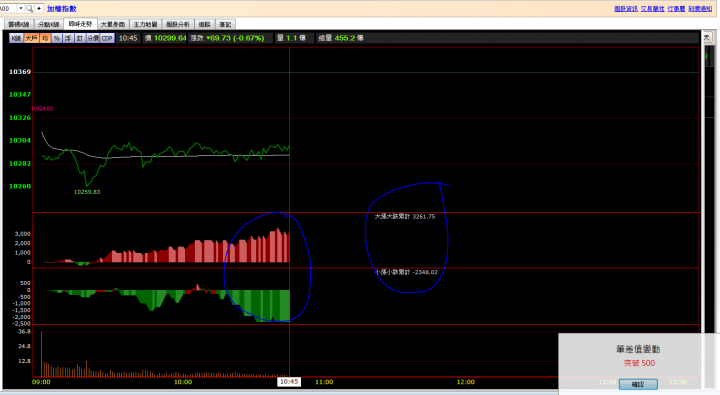720x395 pixels.
Task: Switch to the seventh chart tab
Action: (204, 24)
